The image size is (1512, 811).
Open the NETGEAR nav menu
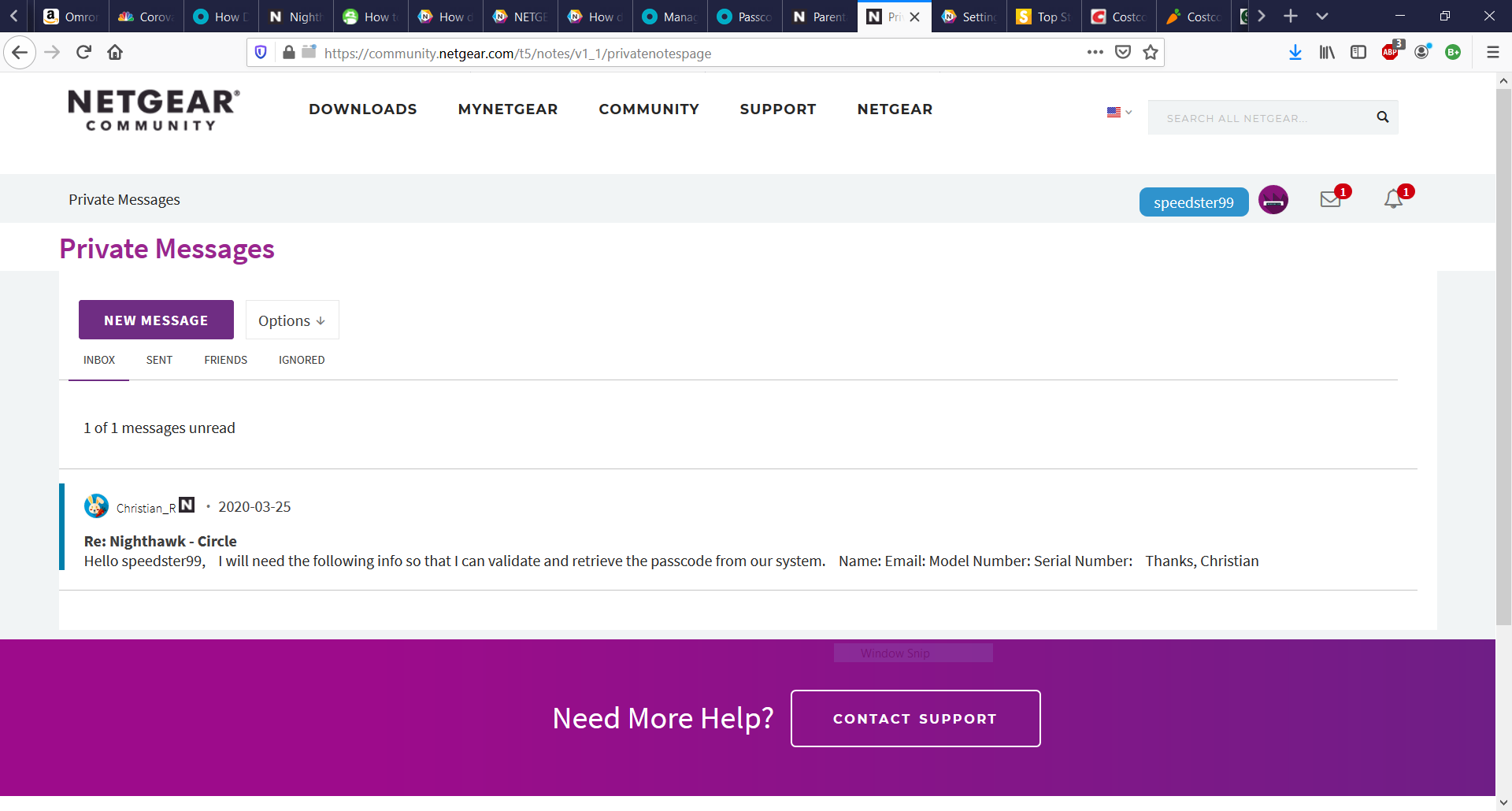pyautogui.click(x=895, y=109)
